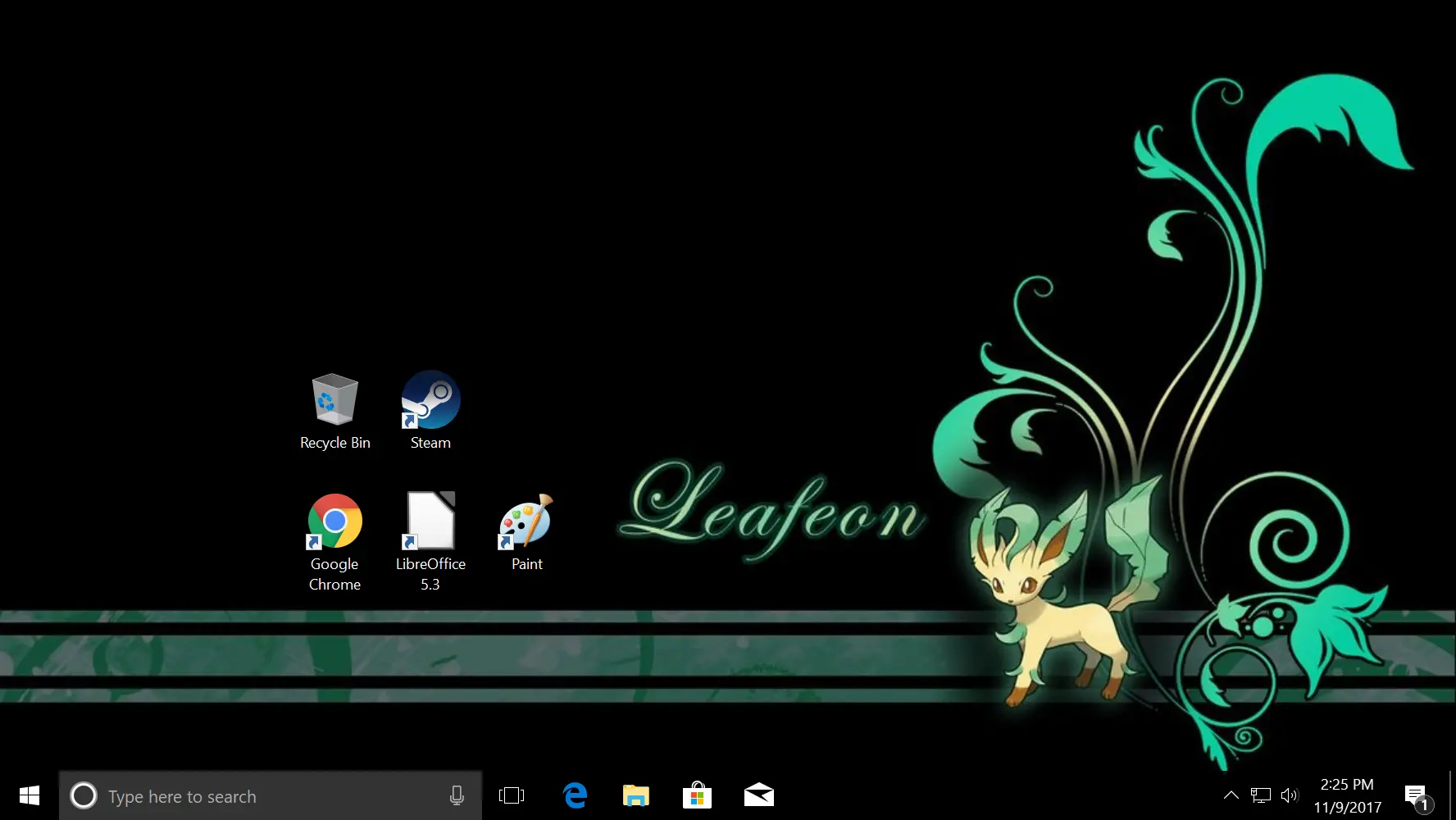
Task: Click the Paint label text
Action: [527, 564]
